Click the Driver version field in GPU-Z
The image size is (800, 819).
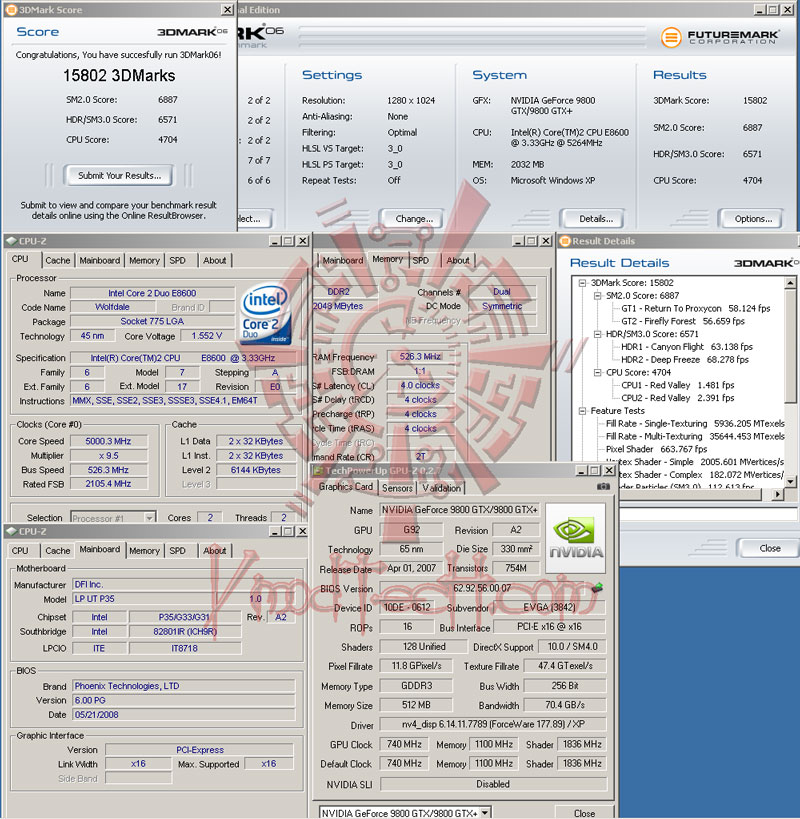pos(493,724)
